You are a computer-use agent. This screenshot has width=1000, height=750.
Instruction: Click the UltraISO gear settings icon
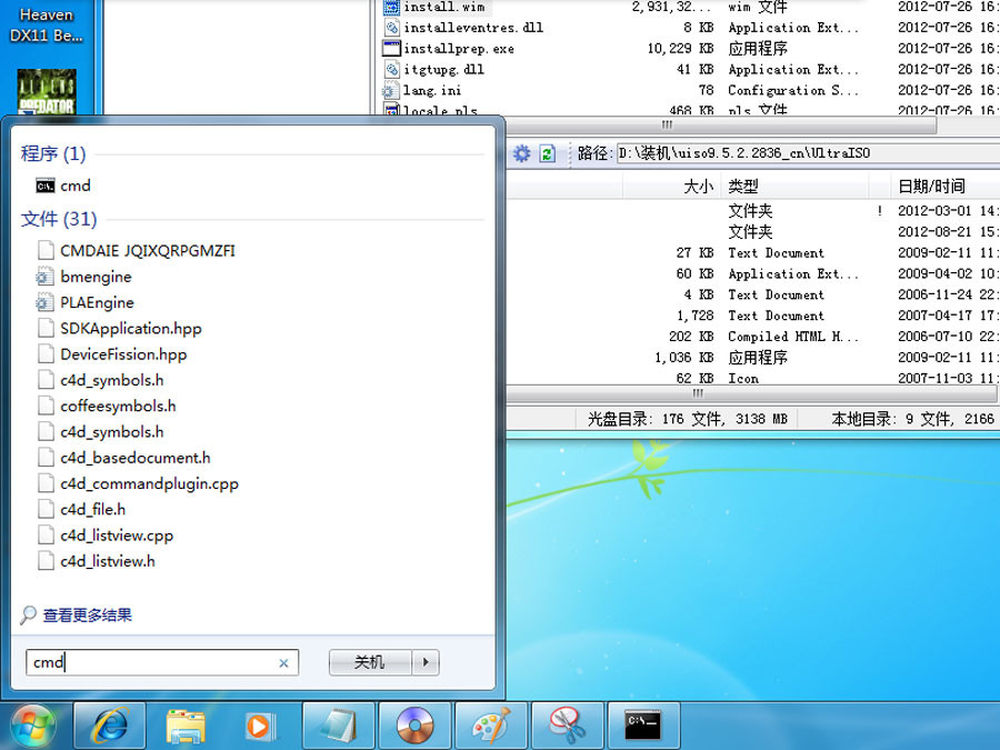tap(522, 153)
